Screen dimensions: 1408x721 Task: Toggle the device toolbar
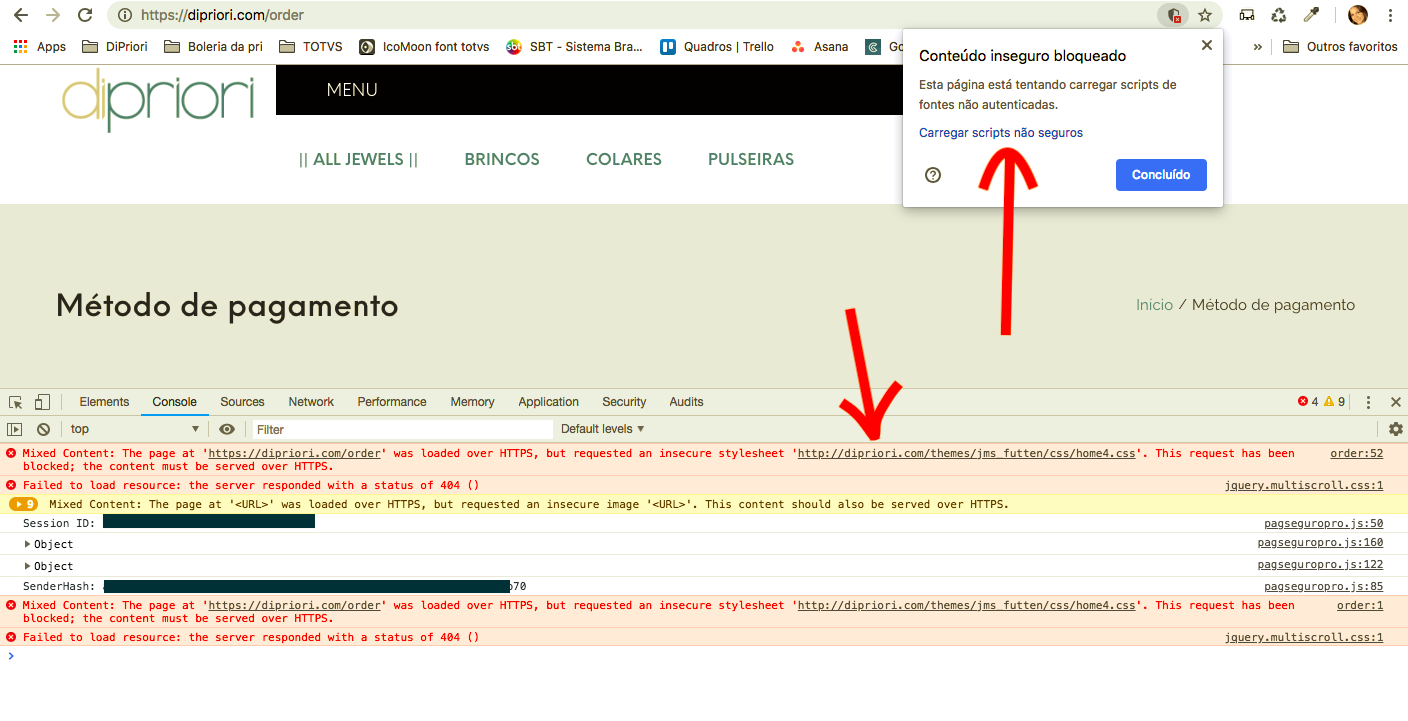42,402
